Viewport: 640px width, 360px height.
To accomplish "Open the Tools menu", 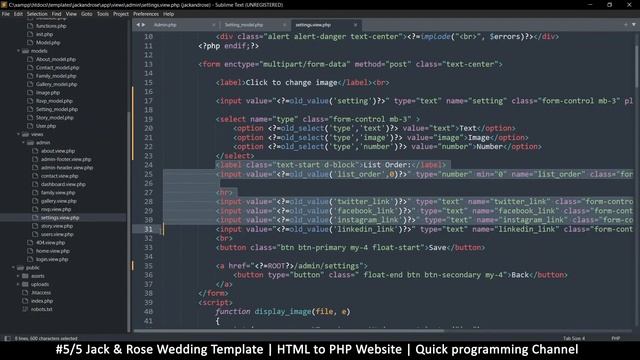I will [103, 14].
